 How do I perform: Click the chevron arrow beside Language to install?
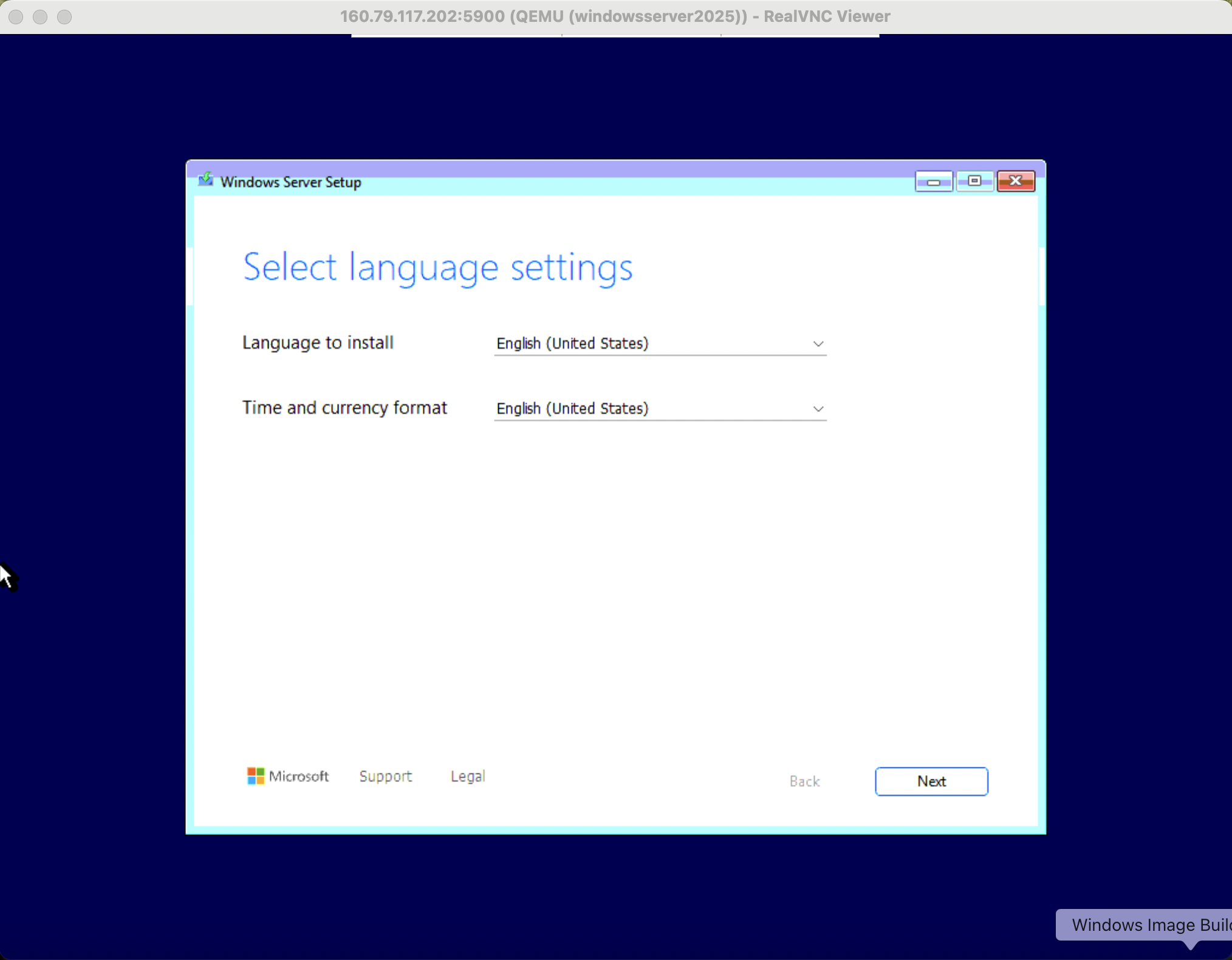[818, 344]
